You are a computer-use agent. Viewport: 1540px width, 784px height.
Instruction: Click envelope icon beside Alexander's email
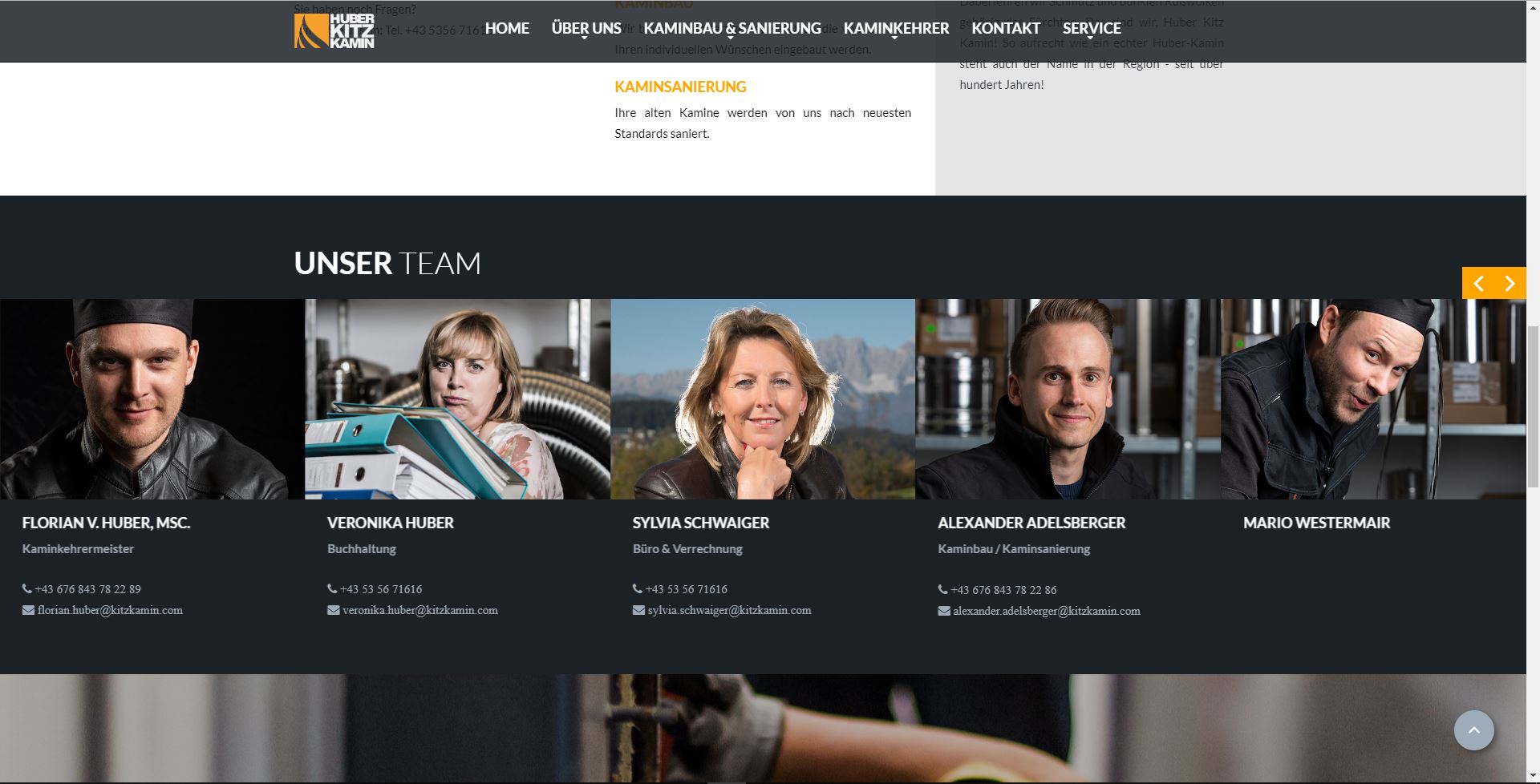944,611
